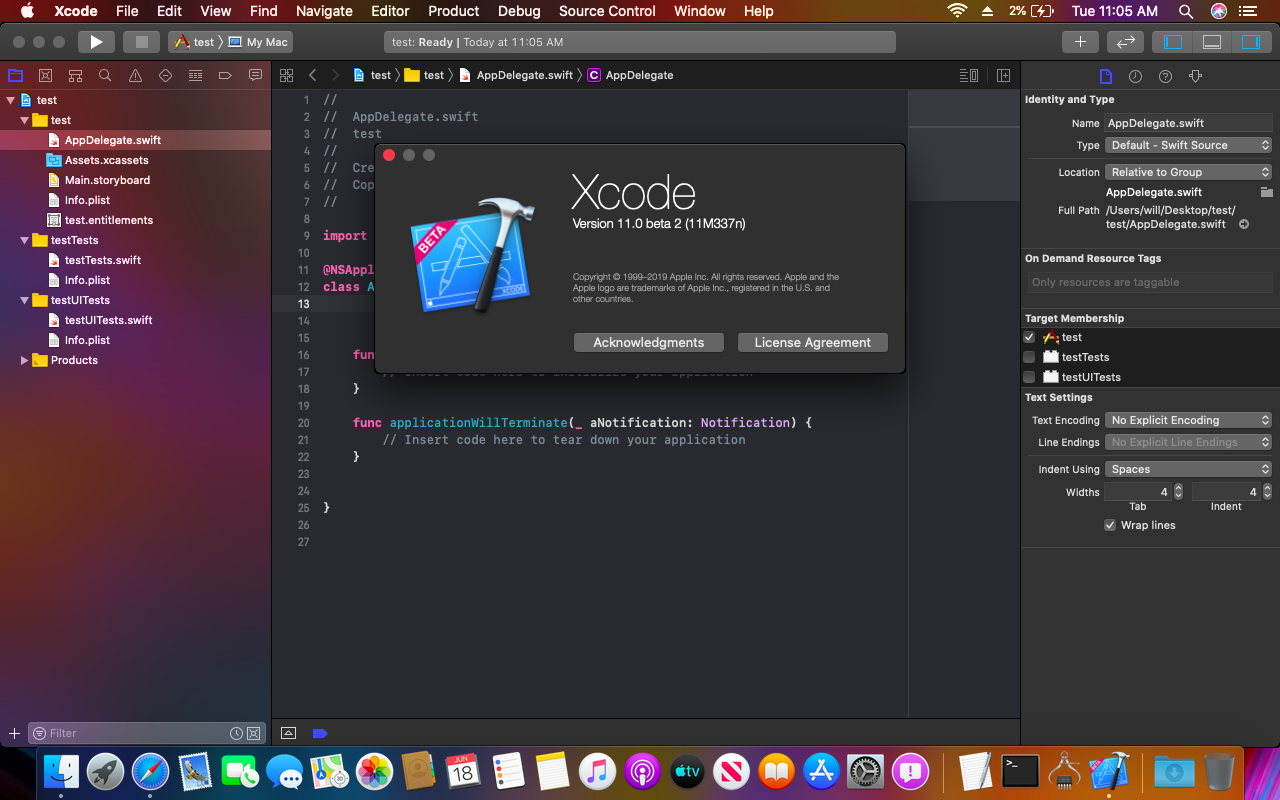
Task: Open the Location dropdown Relative to Group
Action: pyautogui.click(x=1189, y=172)
